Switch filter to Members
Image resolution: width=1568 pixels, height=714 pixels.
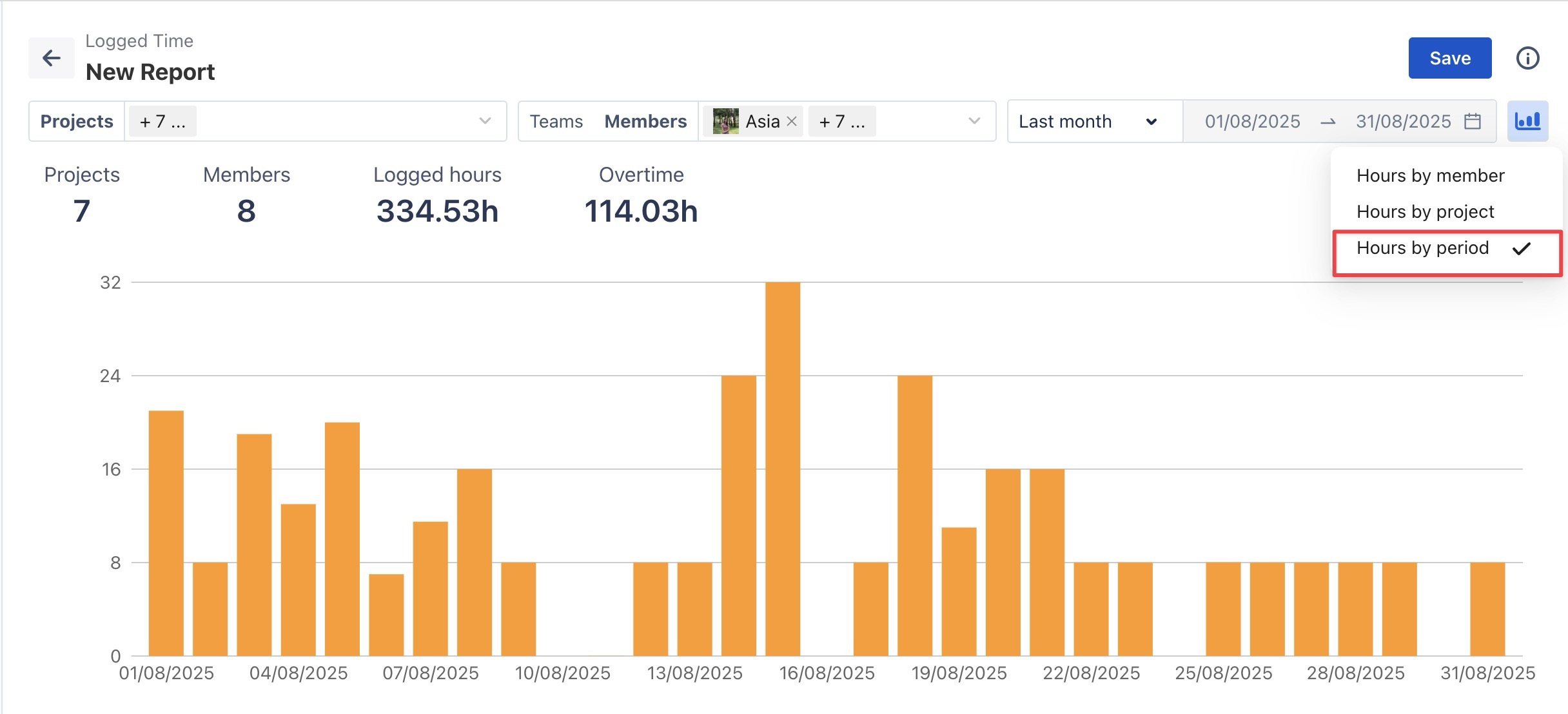click(645, 121)
